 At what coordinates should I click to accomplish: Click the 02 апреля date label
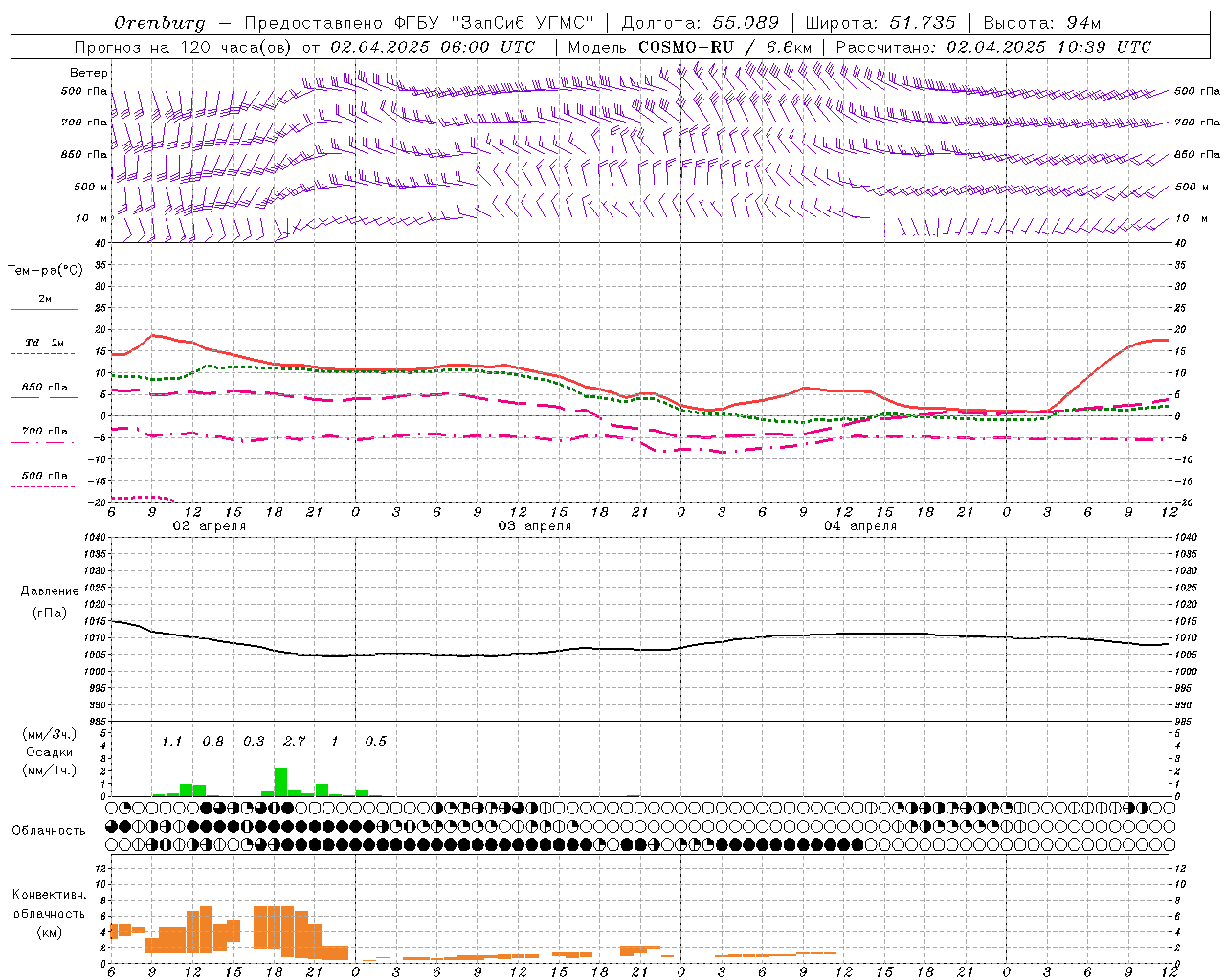pos(209,526)
